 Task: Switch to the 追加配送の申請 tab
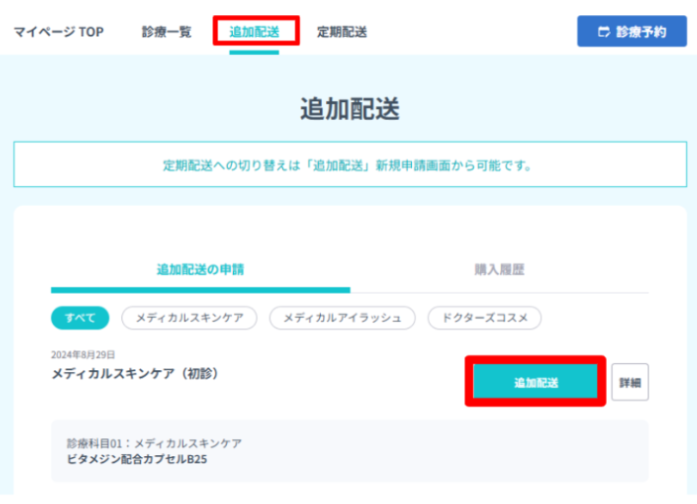pos(200,269)
